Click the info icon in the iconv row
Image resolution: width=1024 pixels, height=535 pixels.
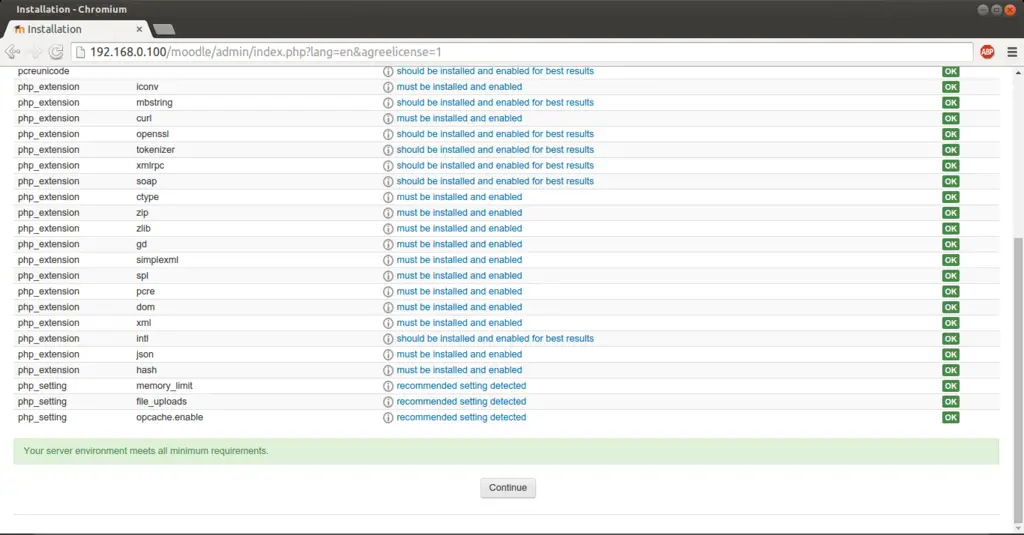click(388, 87)
